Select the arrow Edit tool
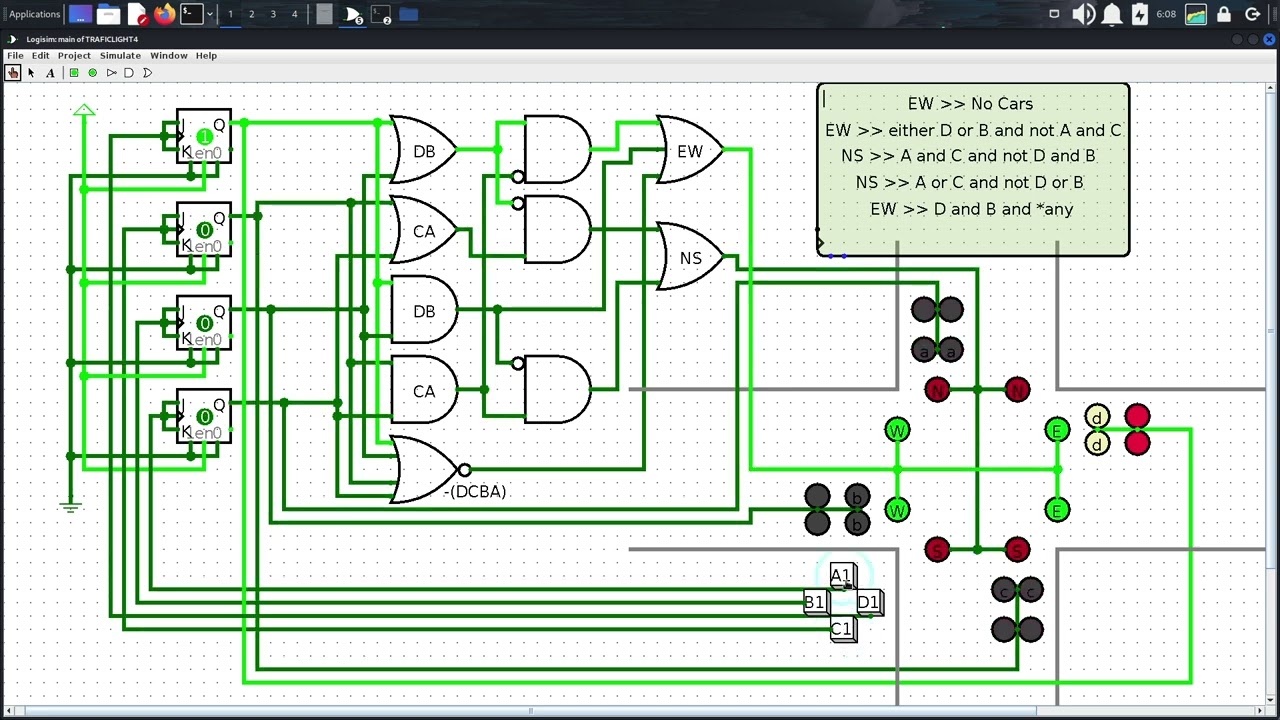This screenshot has width=1280, height=720. [x=31, y=72]
